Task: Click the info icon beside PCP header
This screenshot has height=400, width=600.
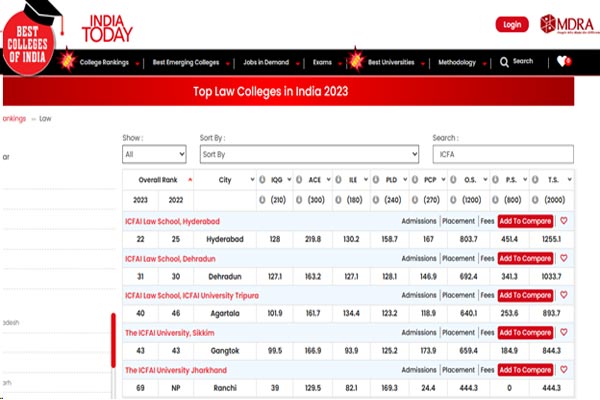Action: (x=415, y=180)
